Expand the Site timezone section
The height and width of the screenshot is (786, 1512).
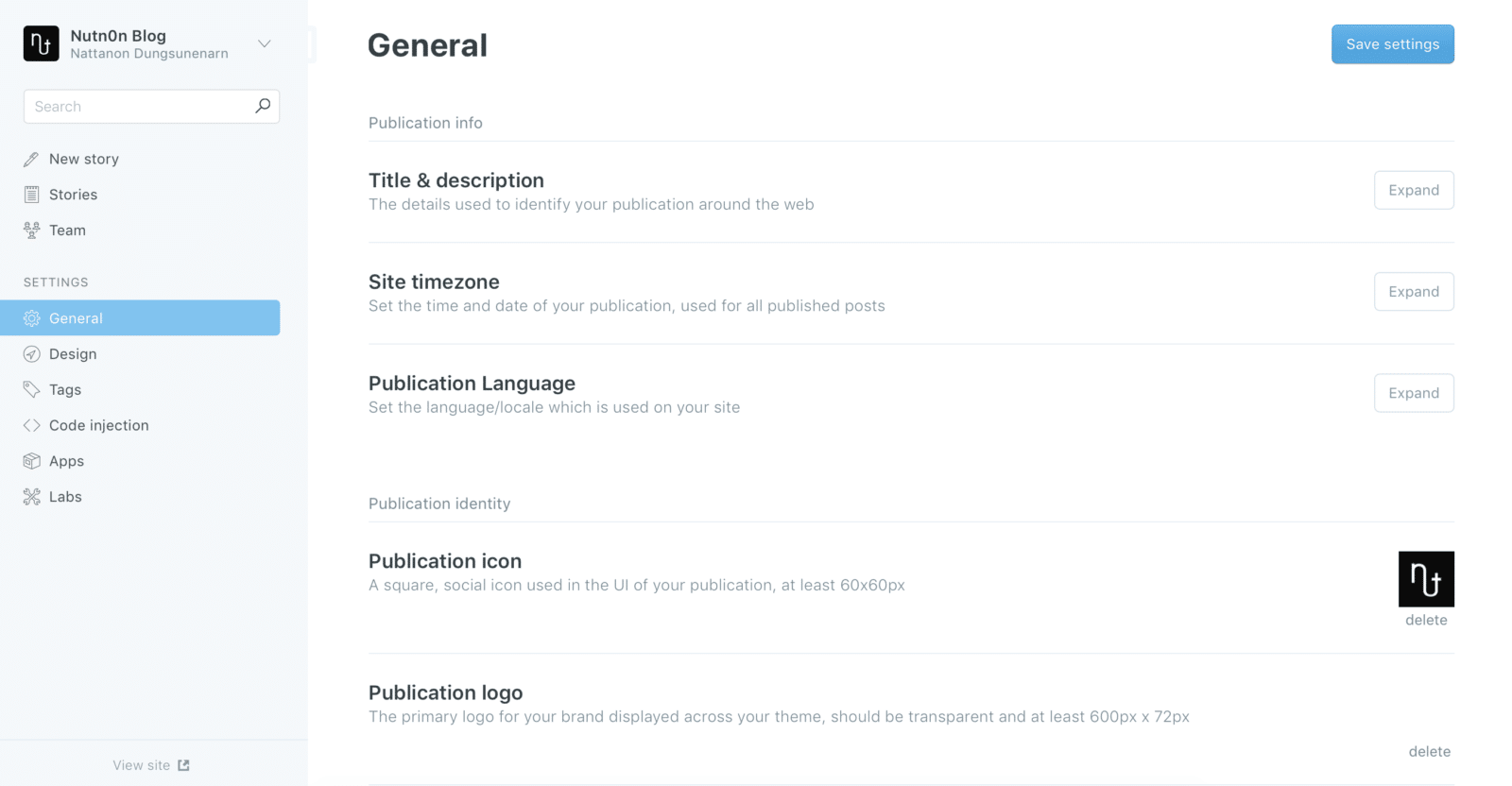1413,291
